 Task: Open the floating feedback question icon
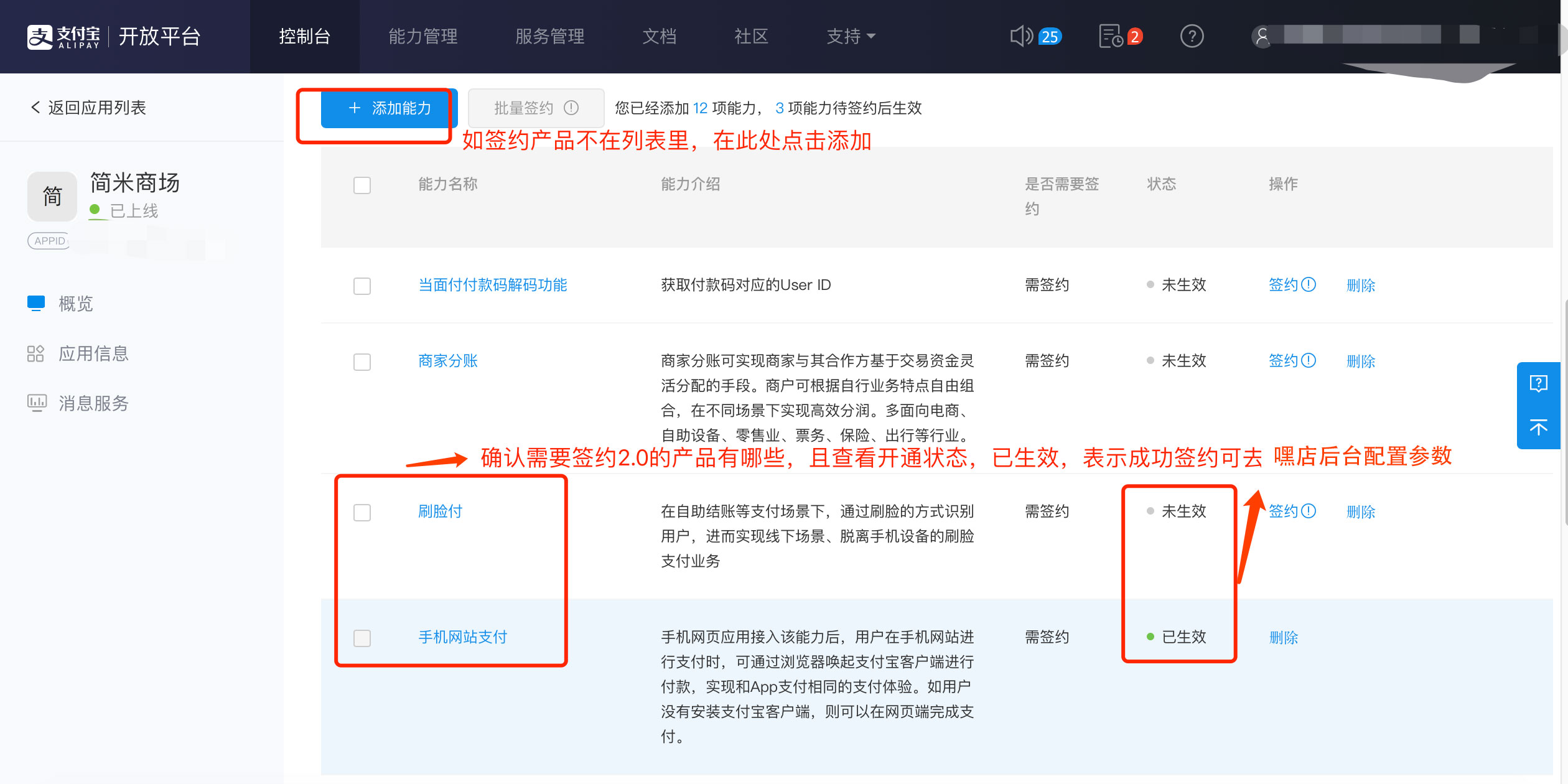(x=1538, y=383)
